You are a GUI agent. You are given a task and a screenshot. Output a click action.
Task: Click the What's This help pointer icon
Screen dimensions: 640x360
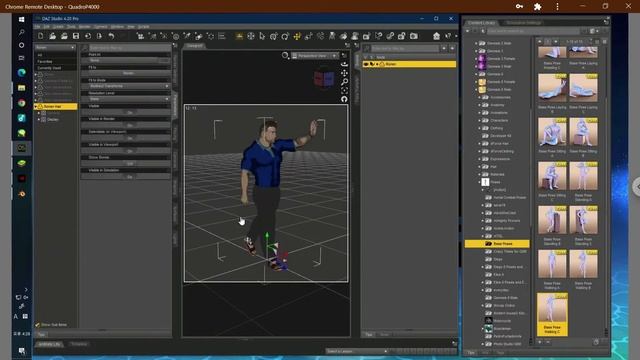pos(448,36)
